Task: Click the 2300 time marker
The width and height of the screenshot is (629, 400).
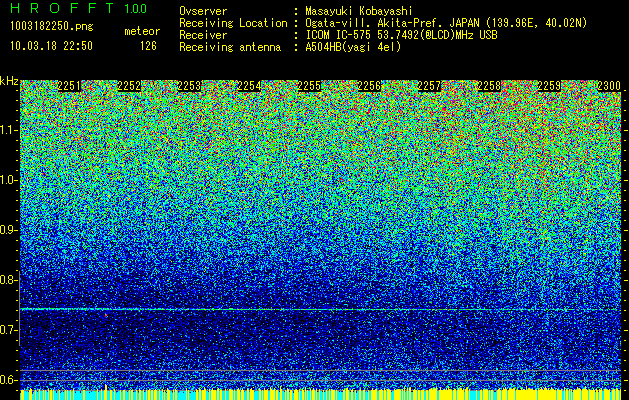Action: tap(609, 86)
